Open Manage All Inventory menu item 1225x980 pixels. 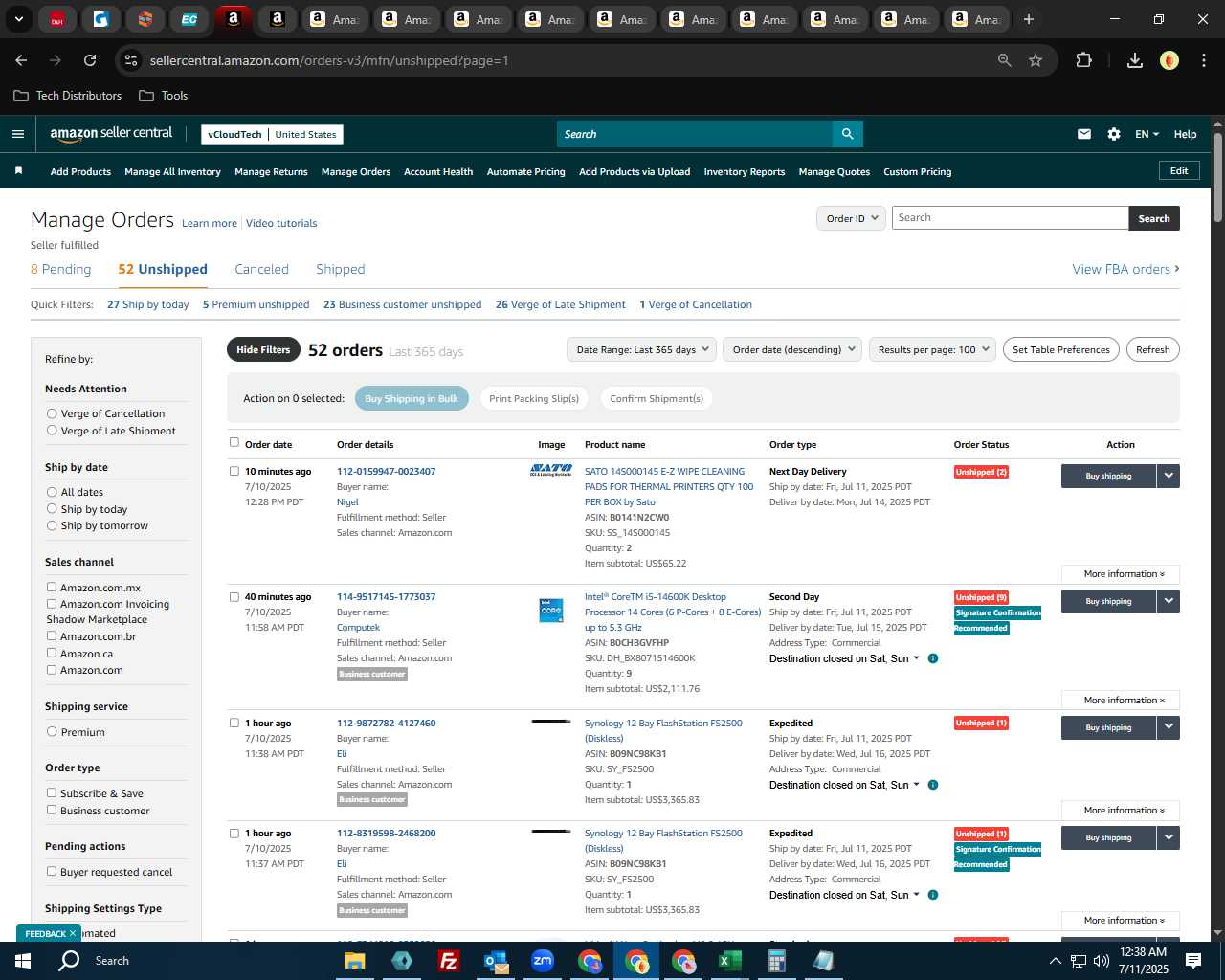pyautogui.click(x=173, y=172)
